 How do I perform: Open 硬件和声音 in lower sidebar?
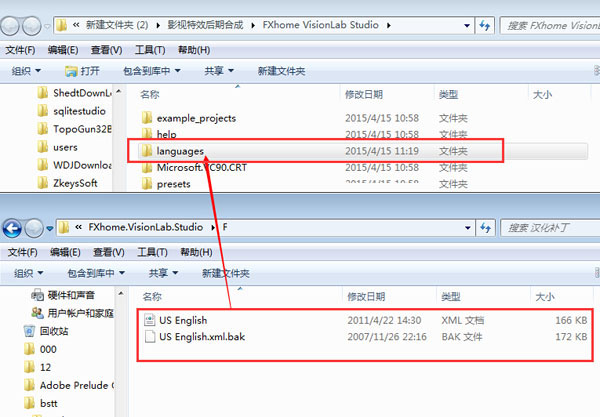tap(63, 295)
